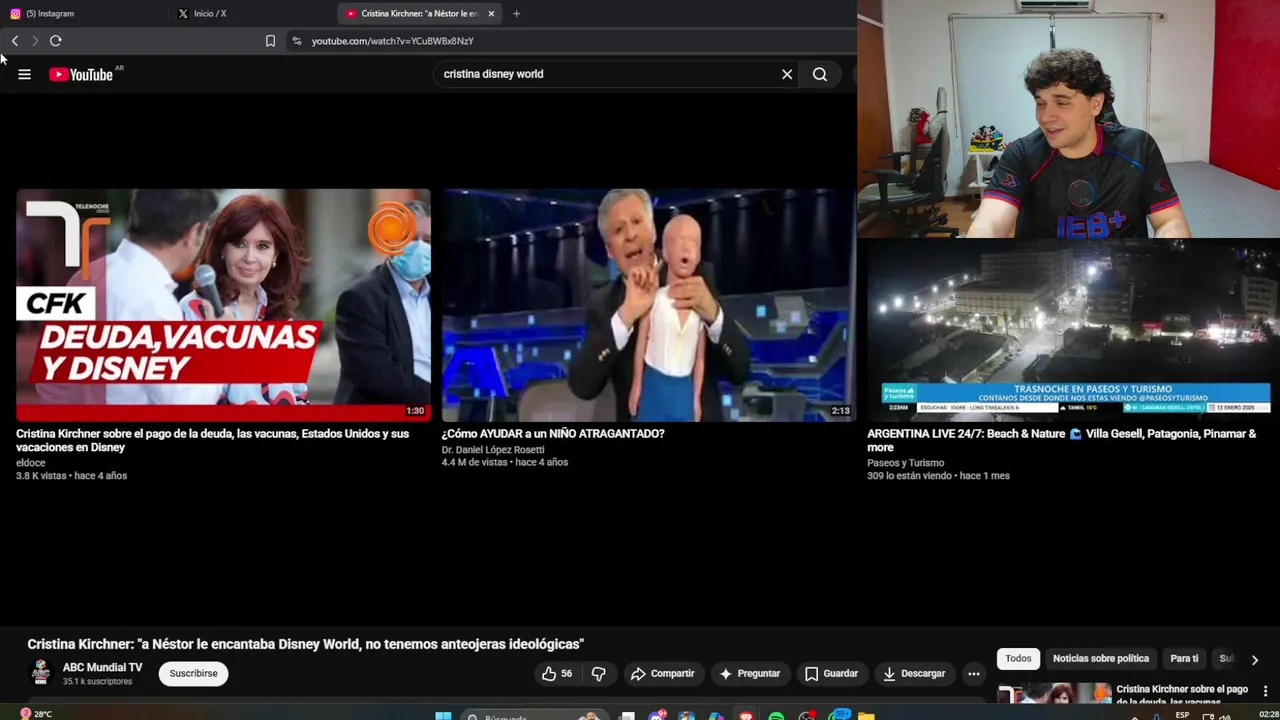Open Paseos y Turismo channel link
The height and width of the screenshot is (720, 1280).
click(x=905, y=463)
